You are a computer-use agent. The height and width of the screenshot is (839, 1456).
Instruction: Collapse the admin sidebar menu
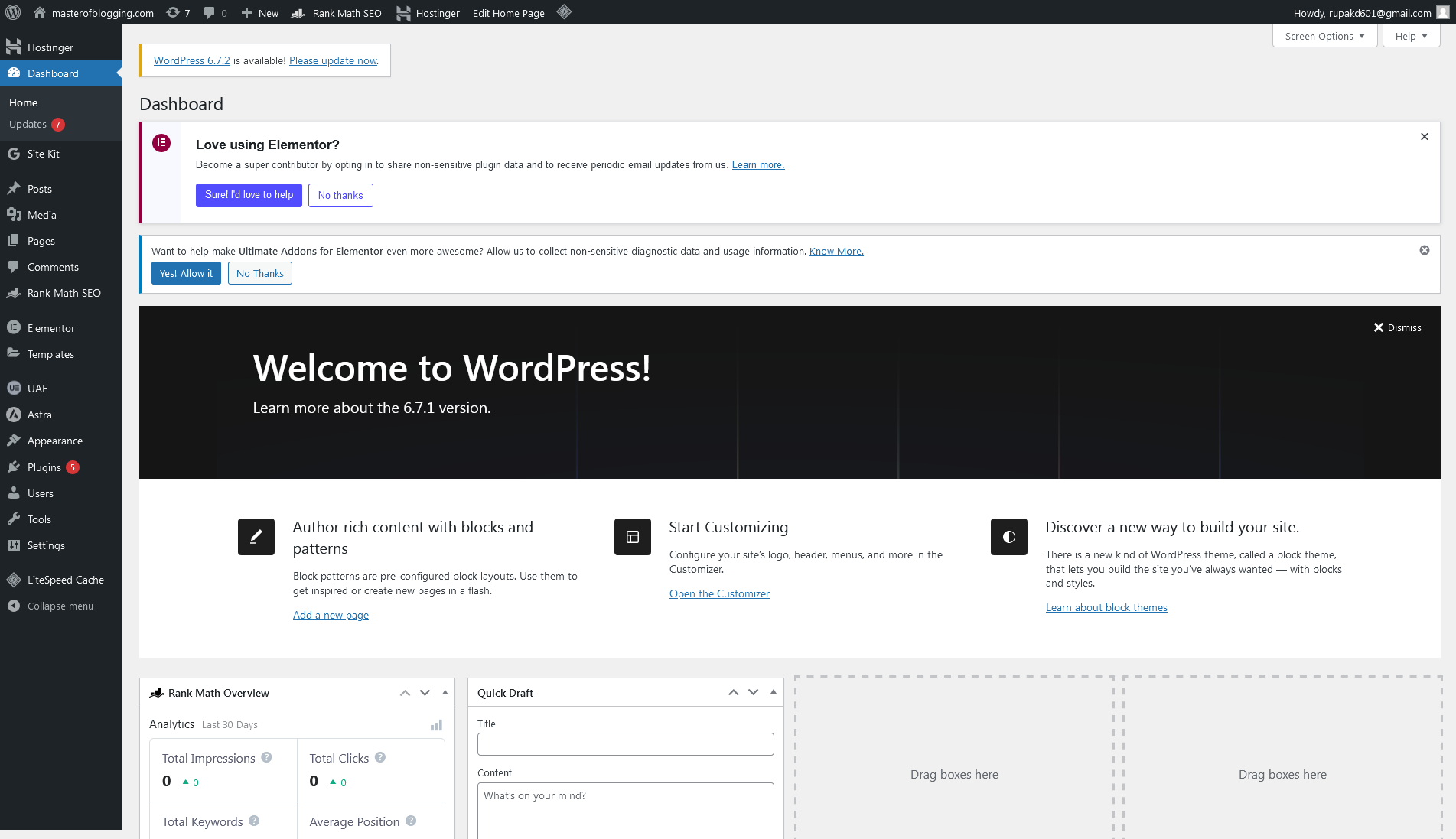point(61,606)
